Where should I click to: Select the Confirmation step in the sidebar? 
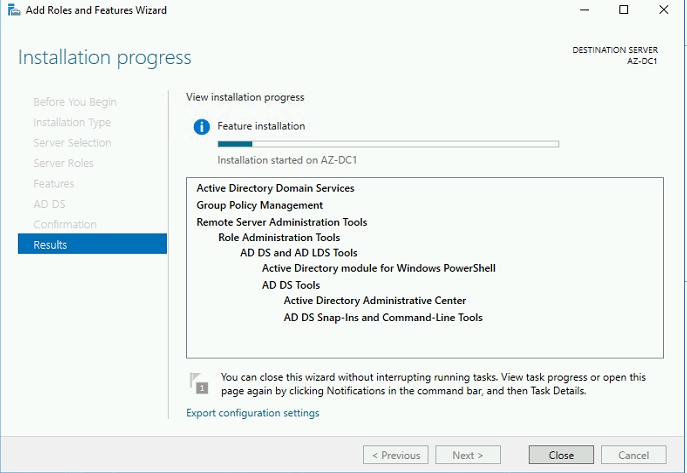[65, 225]
